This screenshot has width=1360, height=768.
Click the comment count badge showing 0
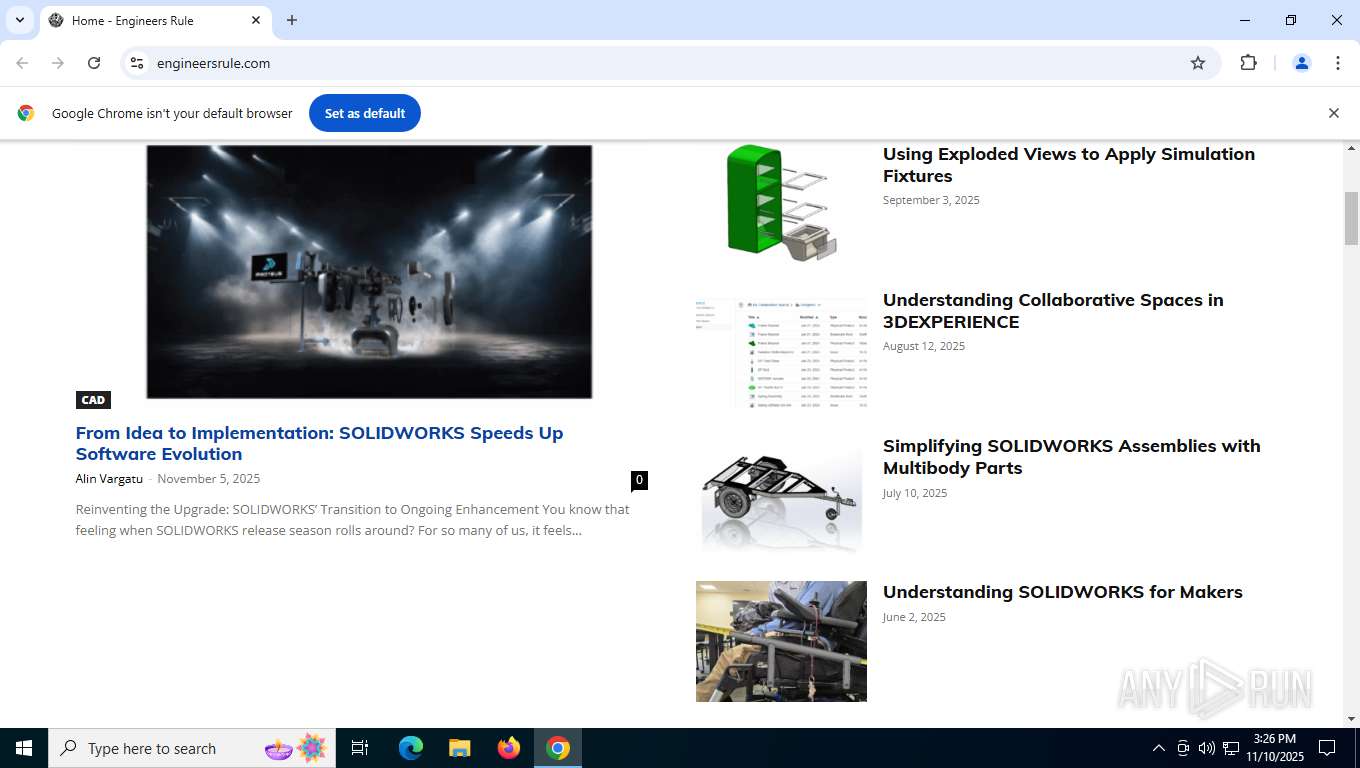coord(639,480)
